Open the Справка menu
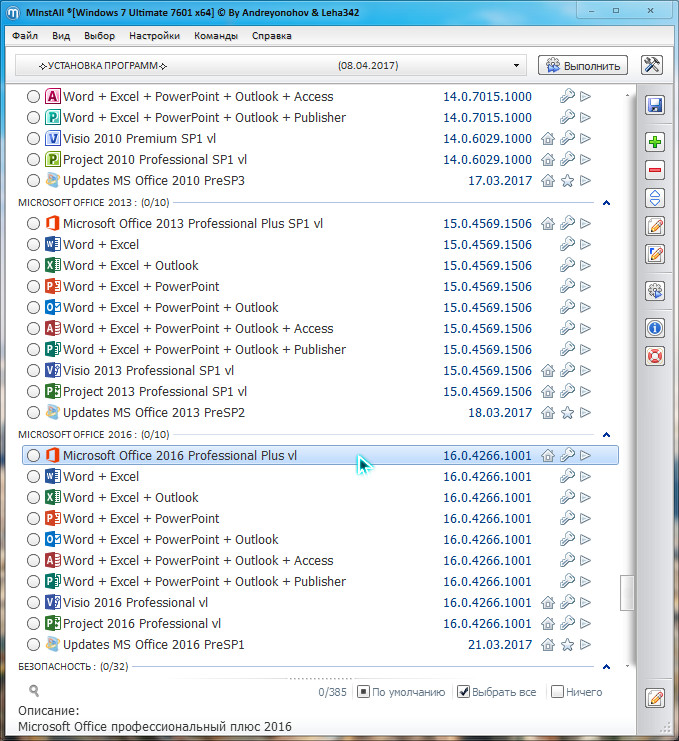This screenshot has width=679, height=741. point(271,36)
